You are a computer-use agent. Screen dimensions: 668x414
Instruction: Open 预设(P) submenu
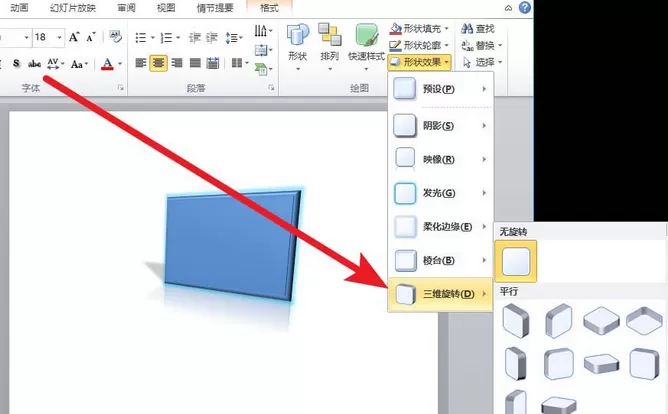pyautogui.click(x=441, y=89)
